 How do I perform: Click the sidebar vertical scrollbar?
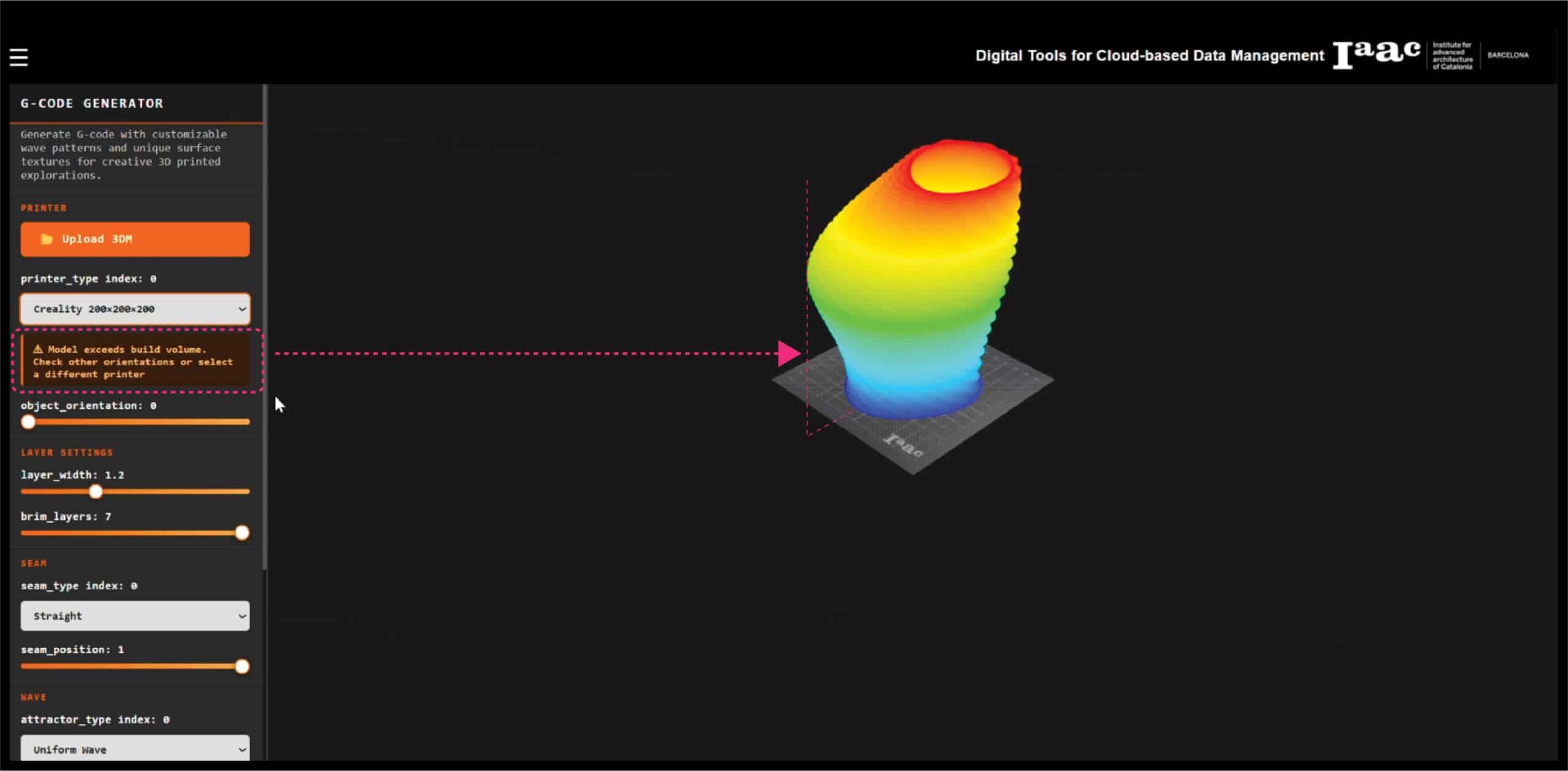click(265, 325)
